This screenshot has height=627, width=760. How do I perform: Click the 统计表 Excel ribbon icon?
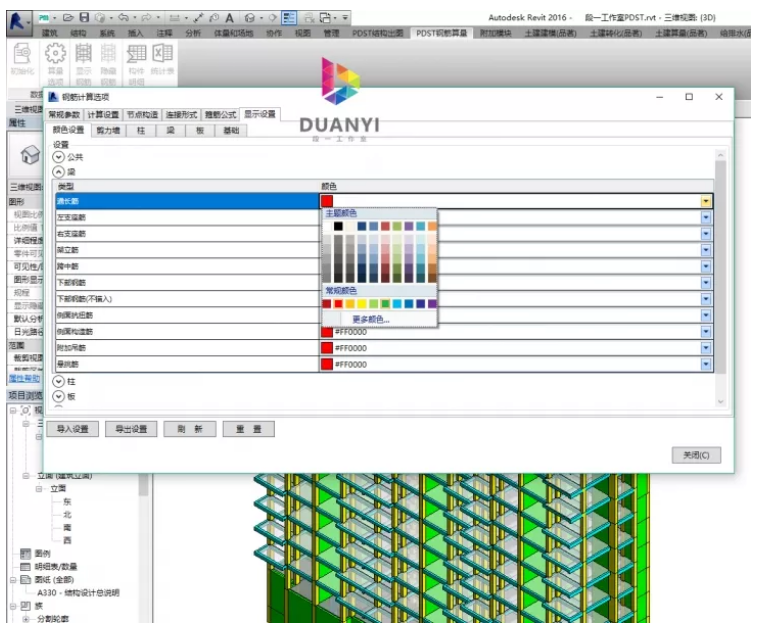162,59
